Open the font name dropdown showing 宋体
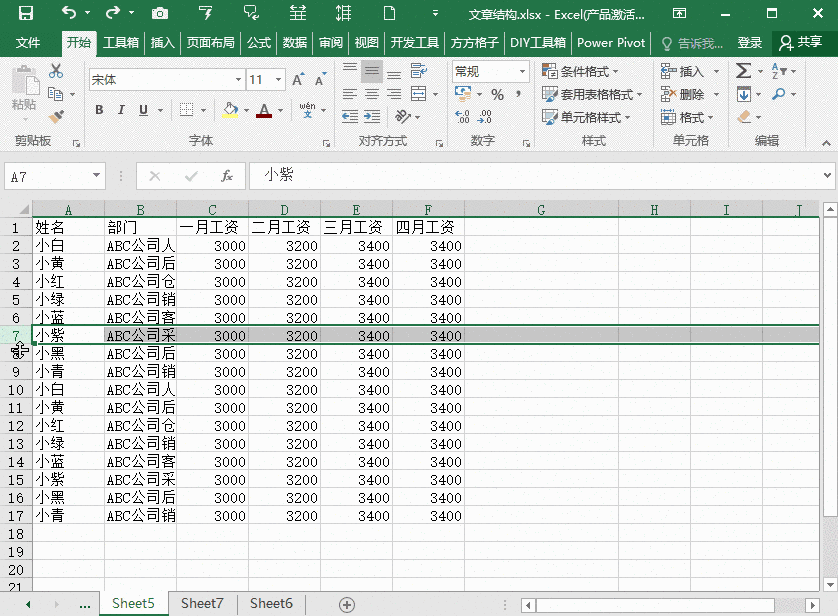The image size is (838, 616). click(238, 80)
